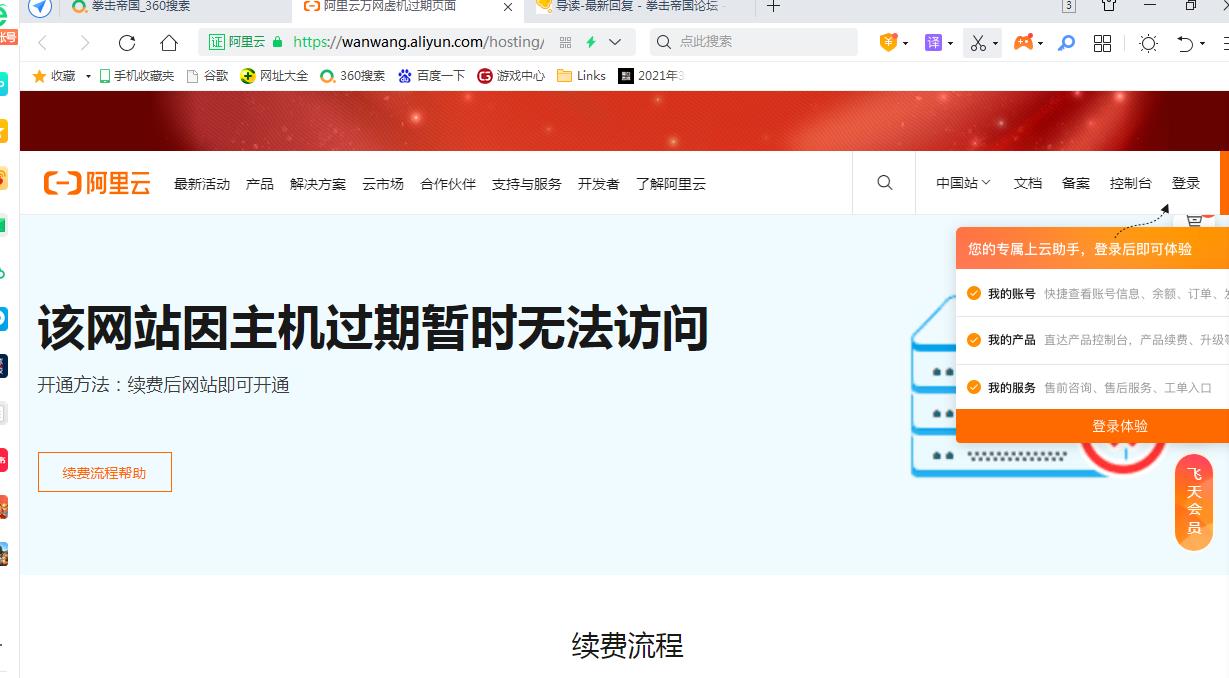Screen dimensions: 1229x678
Task: Open the 游戏中心 bookmark
Action: point(511,76)
